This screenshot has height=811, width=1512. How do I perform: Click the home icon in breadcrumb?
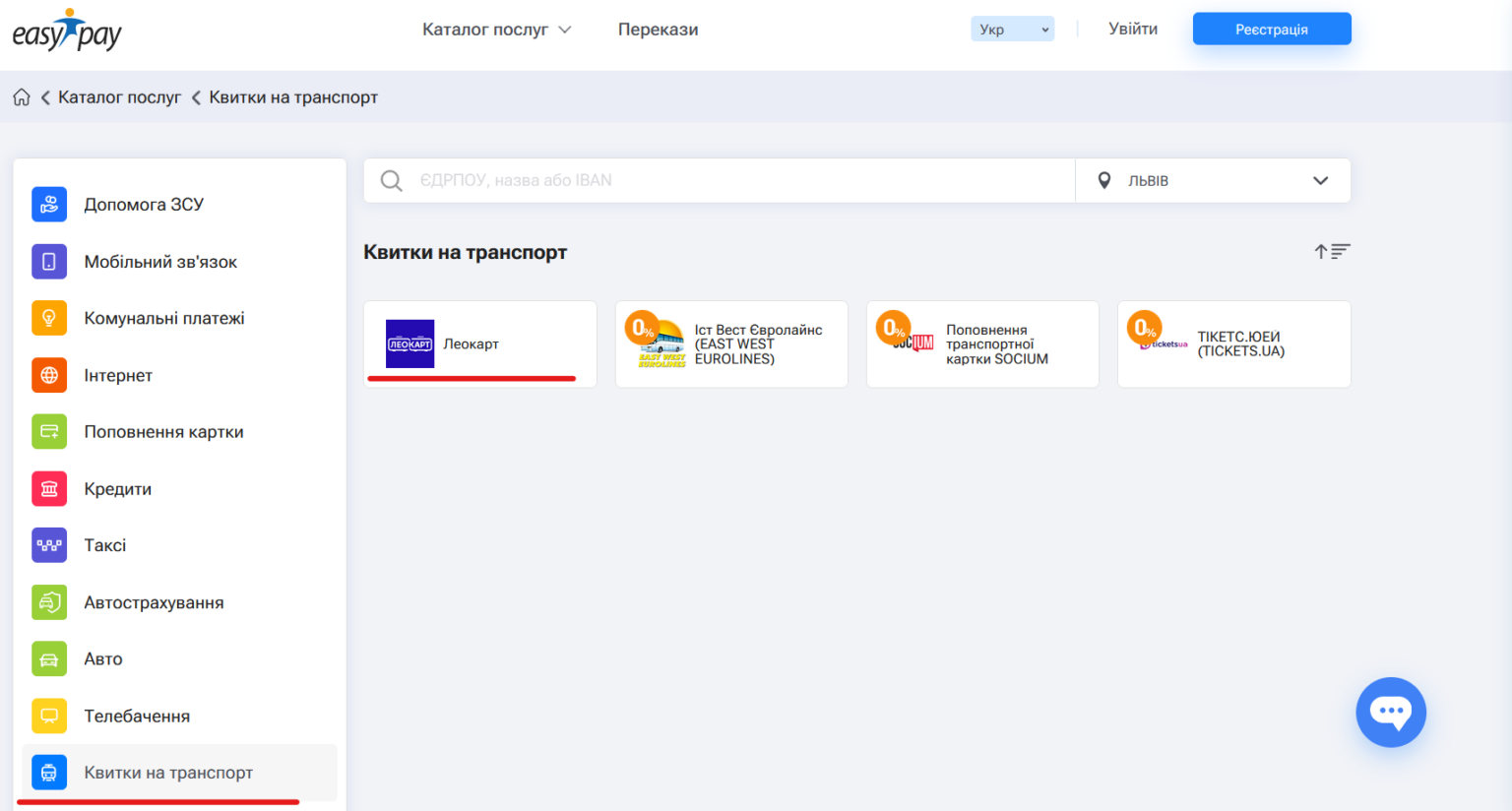click(22, 97)
